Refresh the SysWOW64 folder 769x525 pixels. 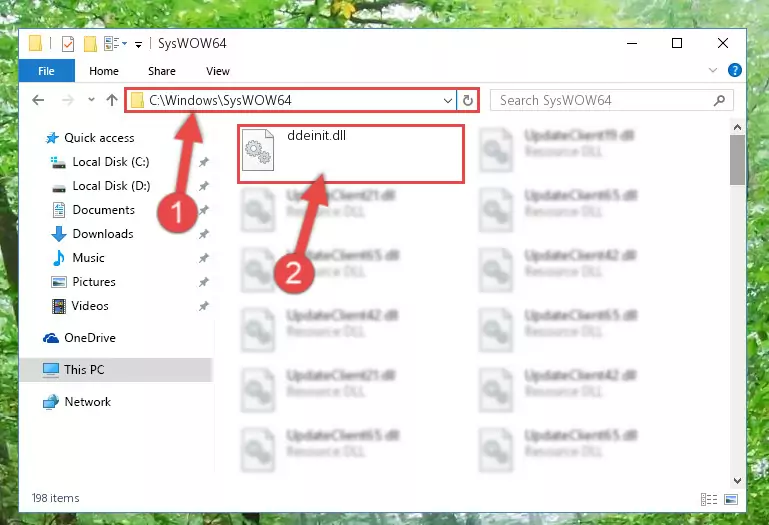(x=468, y=101)
